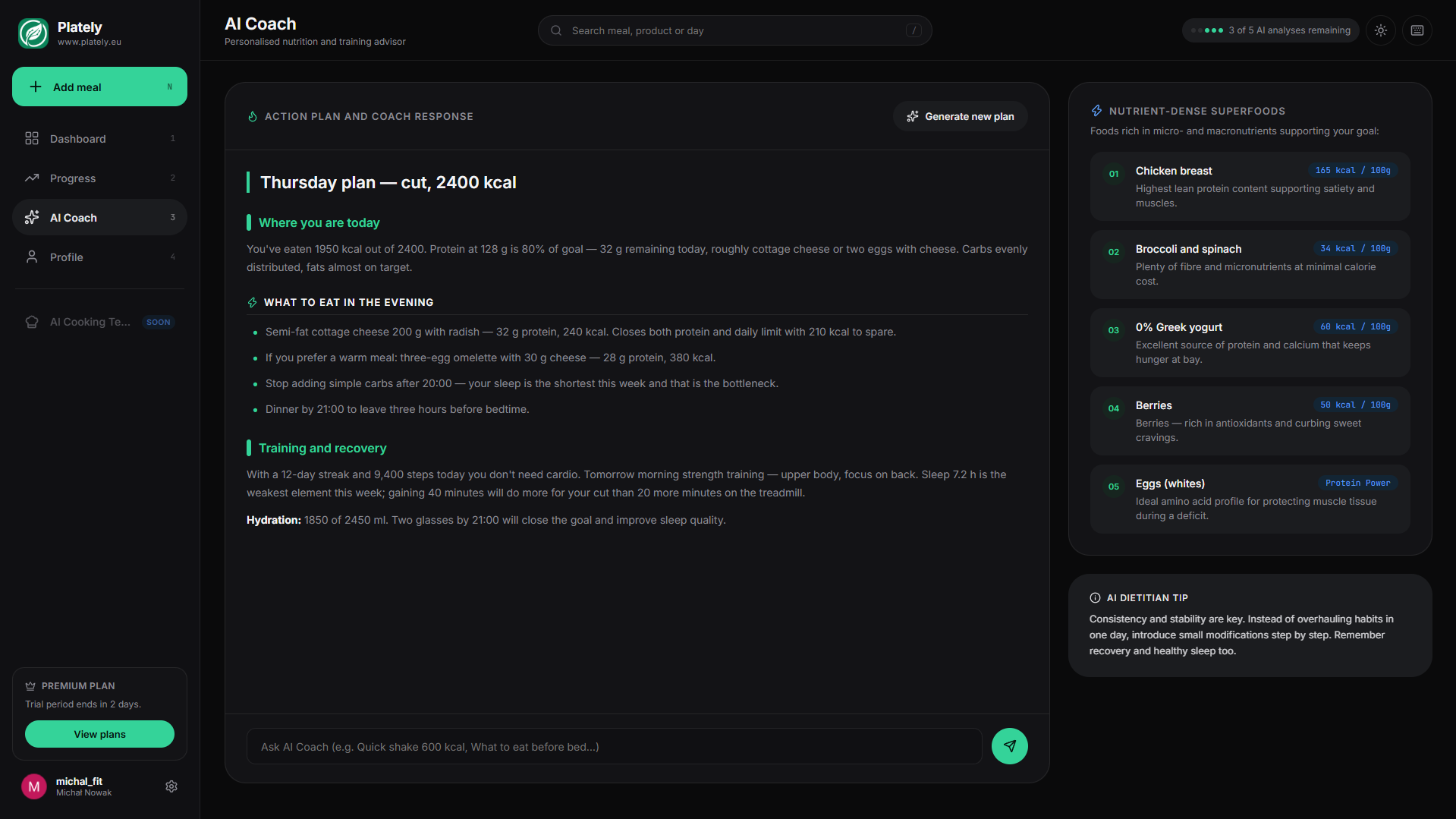Viewport: 1456px width, 819px height.
Task: Click the Add meal button
Action: click(x=99, y=87)
